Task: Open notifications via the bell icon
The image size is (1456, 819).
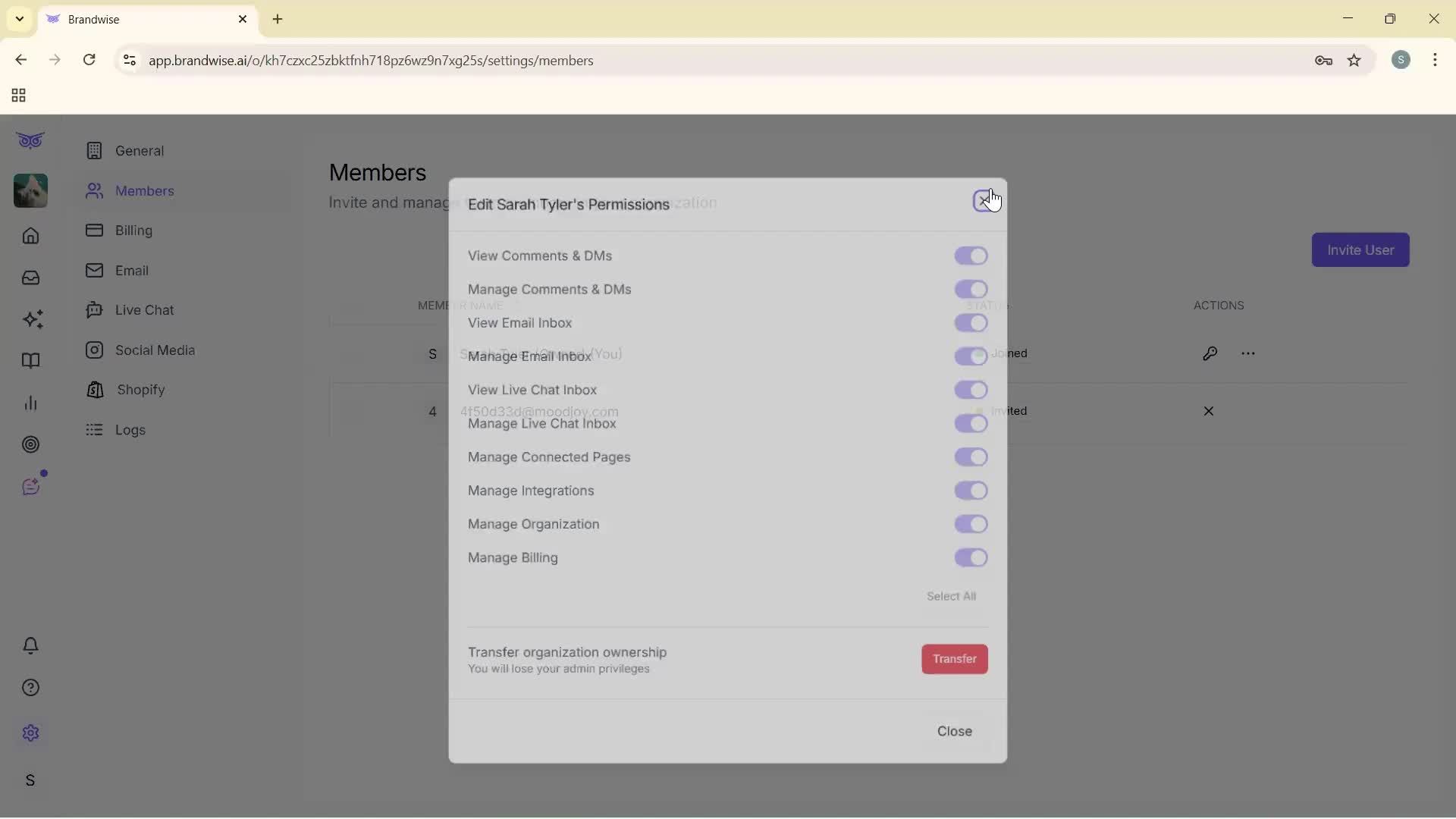Action: pos(30,645)
